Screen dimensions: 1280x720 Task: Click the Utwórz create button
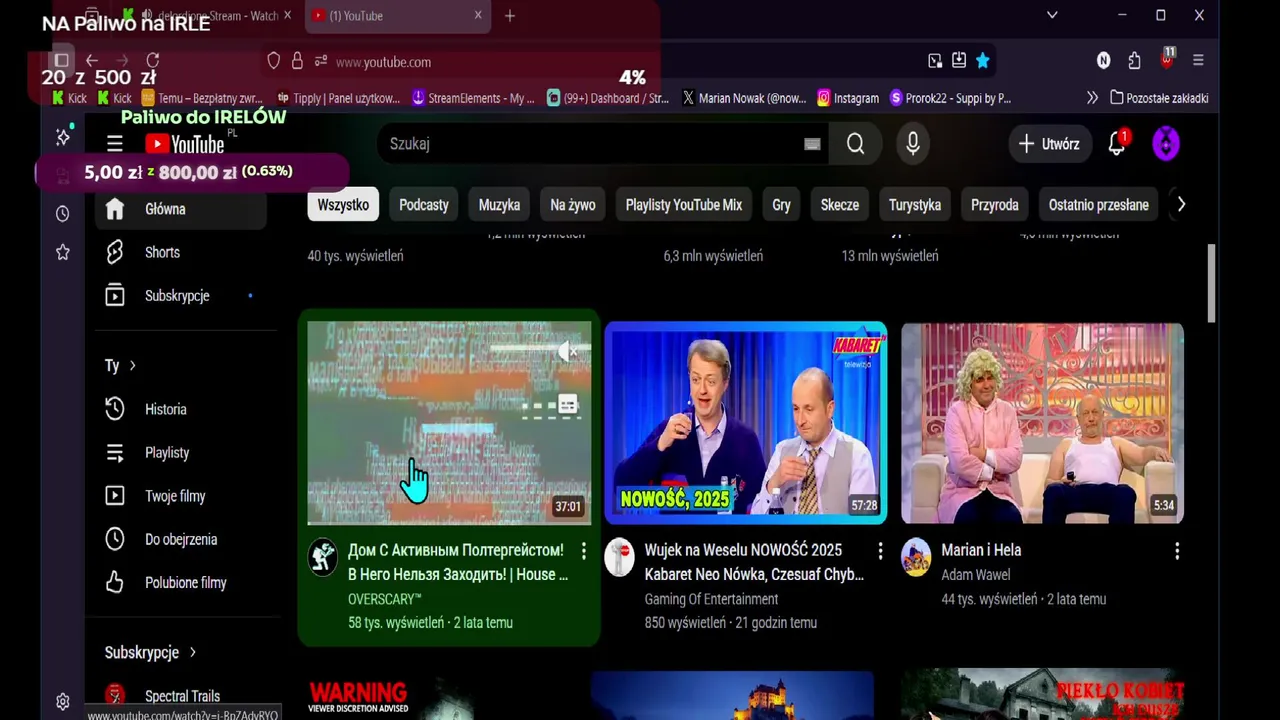(1048, 144)
